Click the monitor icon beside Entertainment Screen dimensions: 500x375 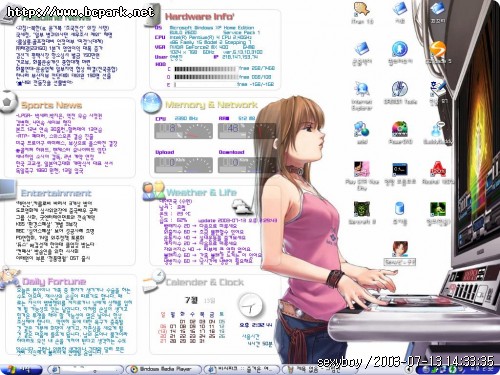(x=8, y=190)
